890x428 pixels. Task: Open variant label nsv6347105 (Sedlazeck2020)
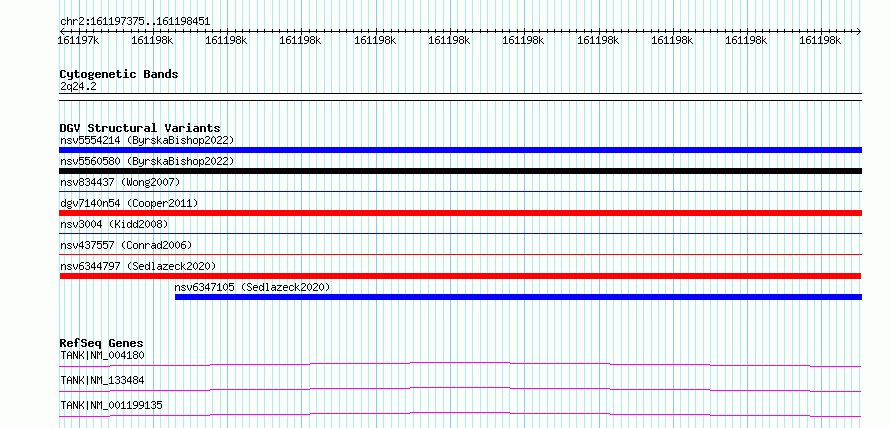click(x=252, y=287)
